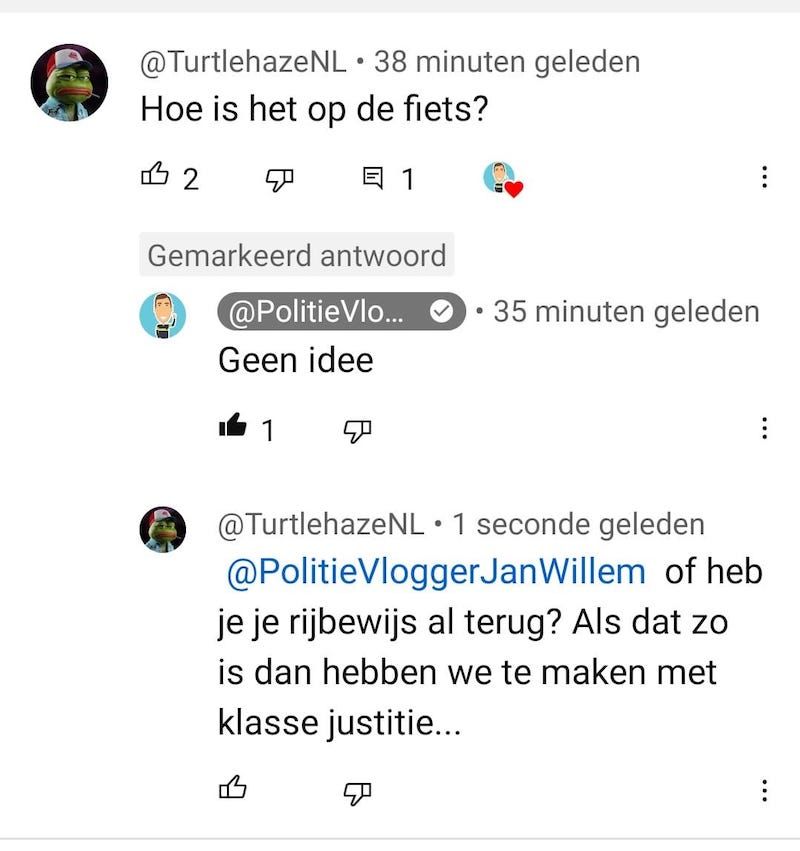Open the reply thread showing 1 reply
The width and height of the screenshot is (800, 851).
[380, 177]
